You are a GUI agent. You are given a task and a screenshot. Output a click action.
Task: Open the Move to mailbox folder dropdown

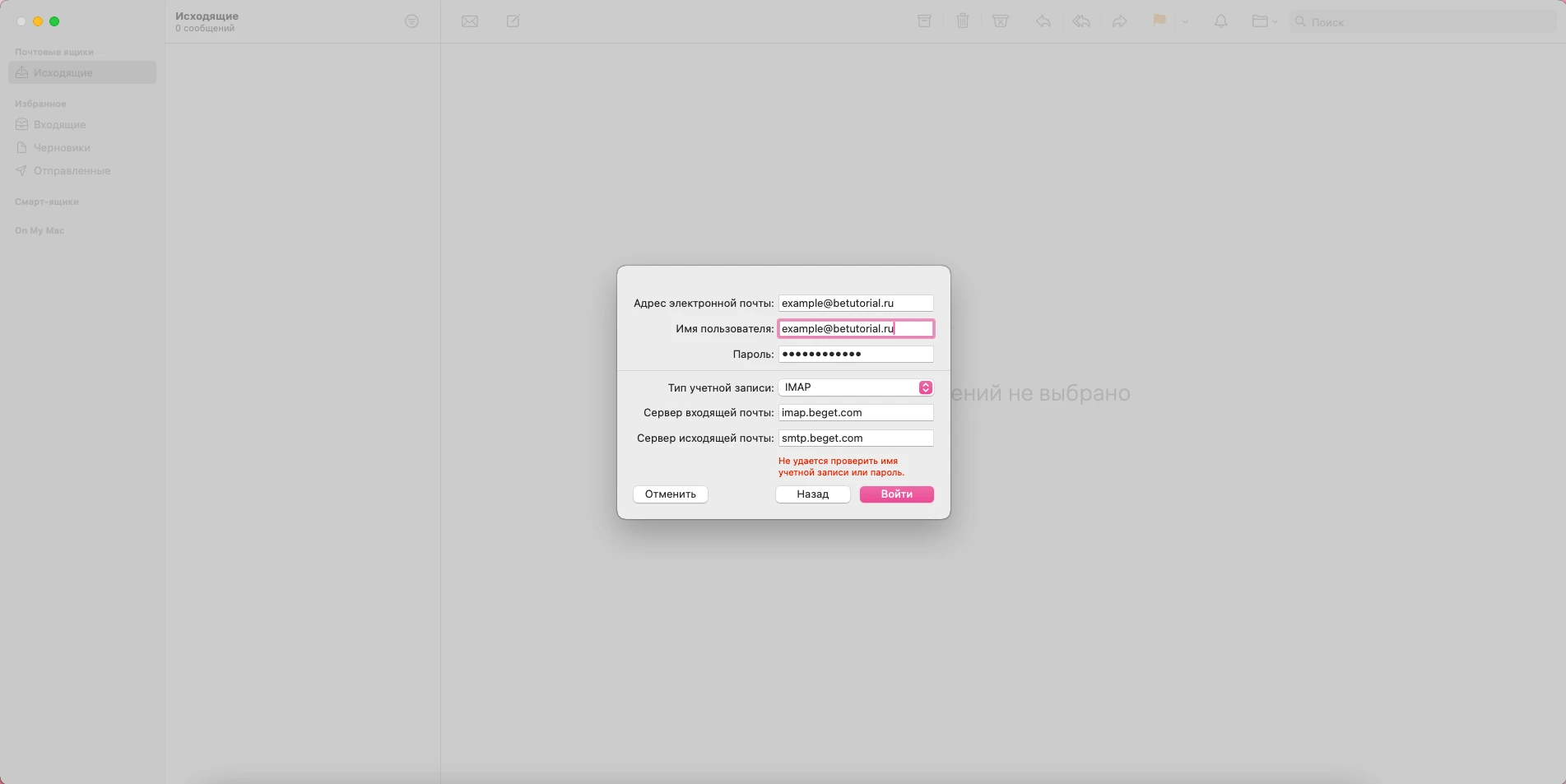(x=1264, y=21)
